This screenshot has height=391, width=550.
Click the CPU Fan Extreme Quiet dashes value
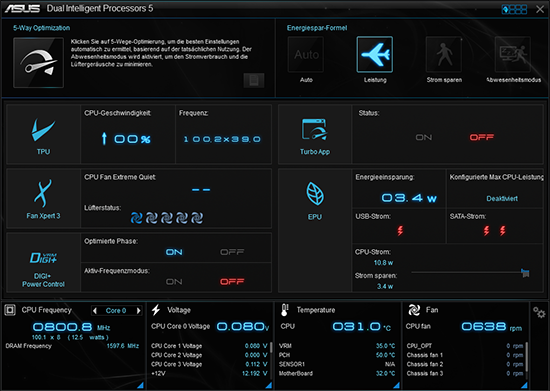point(201,190)
